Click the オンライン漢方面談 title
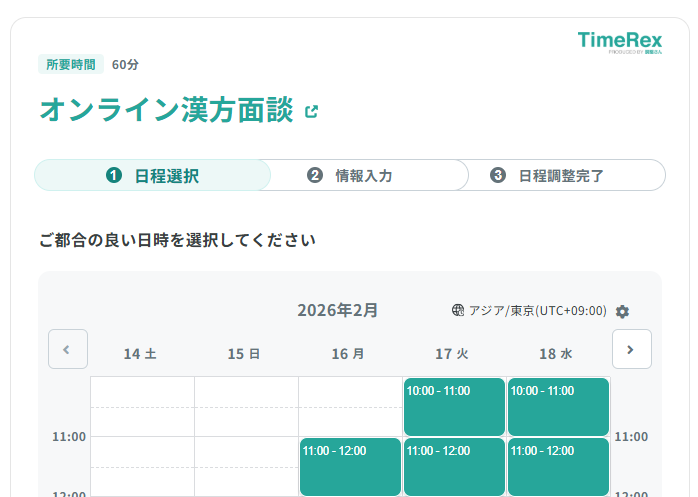 pyautogui.click(x=166, y=110)
